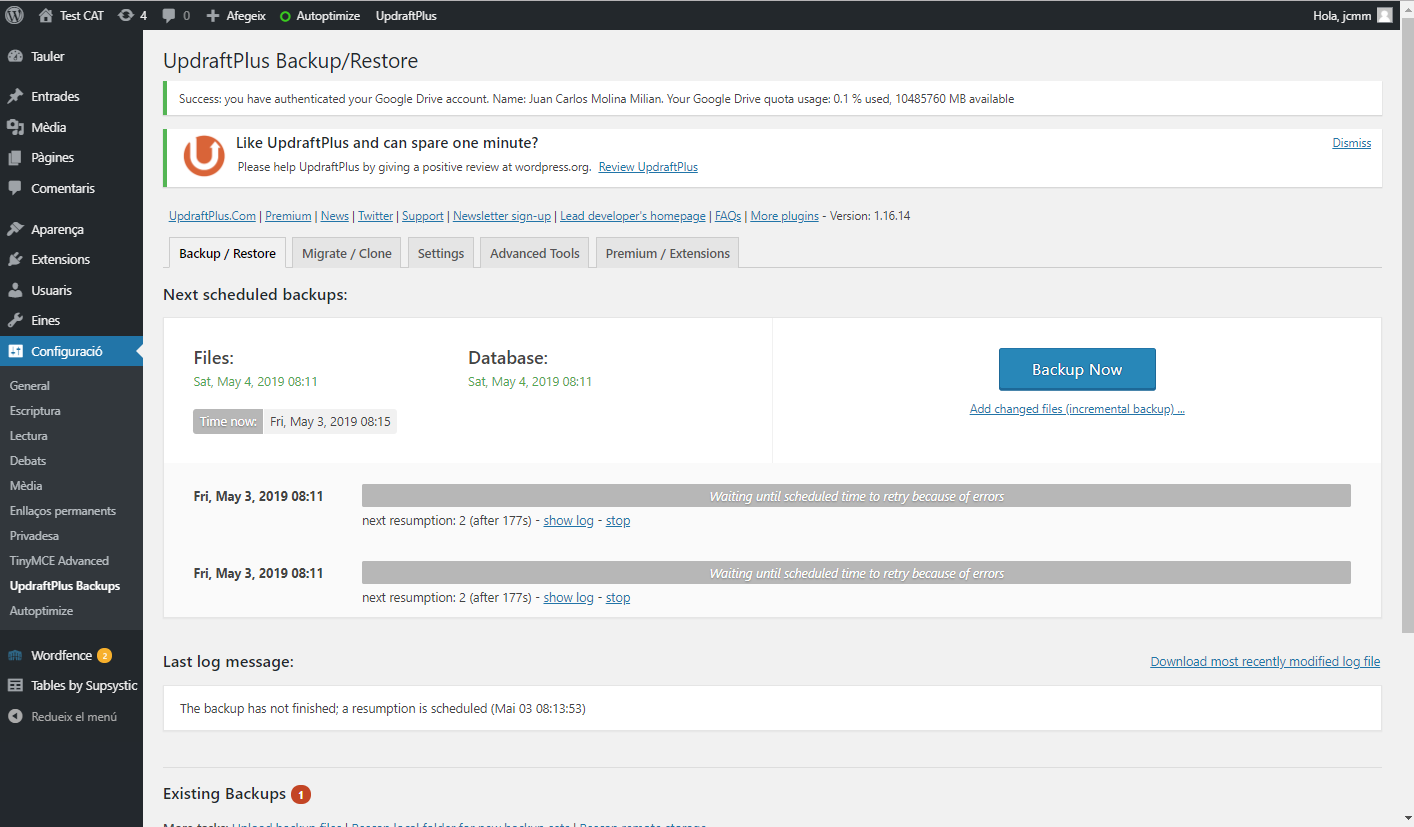This screenshot has height=827, width=1414.
Task: Open the WordPress logo menu
Action: [x=15, y=15]
